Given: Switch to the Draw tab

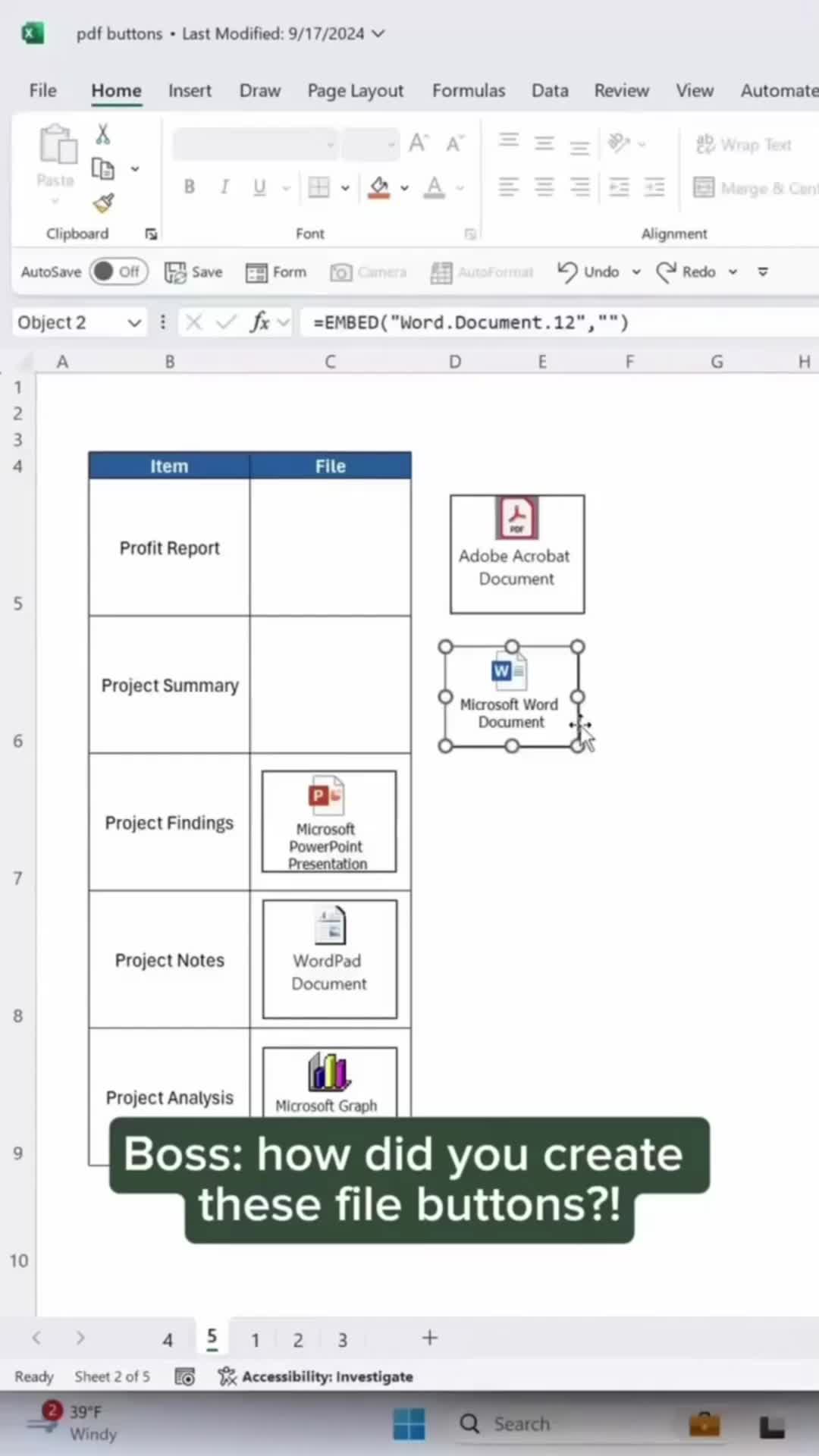Looking at the screenshot, I should (260, 90).
